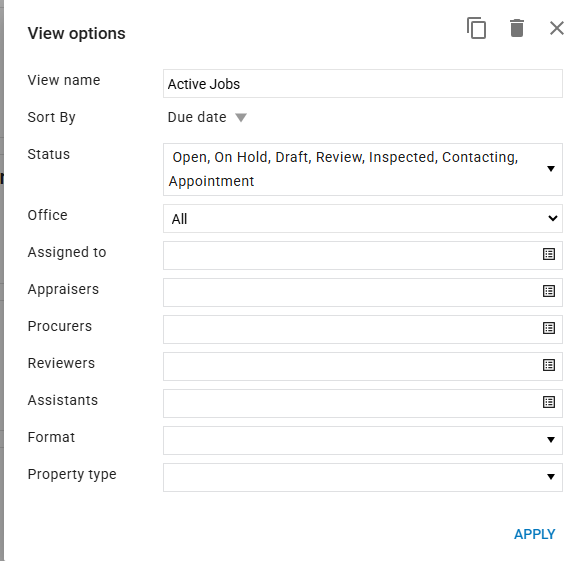This screenshot has width=584, height=561.
Task: Click inside the Assistants input field
Action: [352, 403]
